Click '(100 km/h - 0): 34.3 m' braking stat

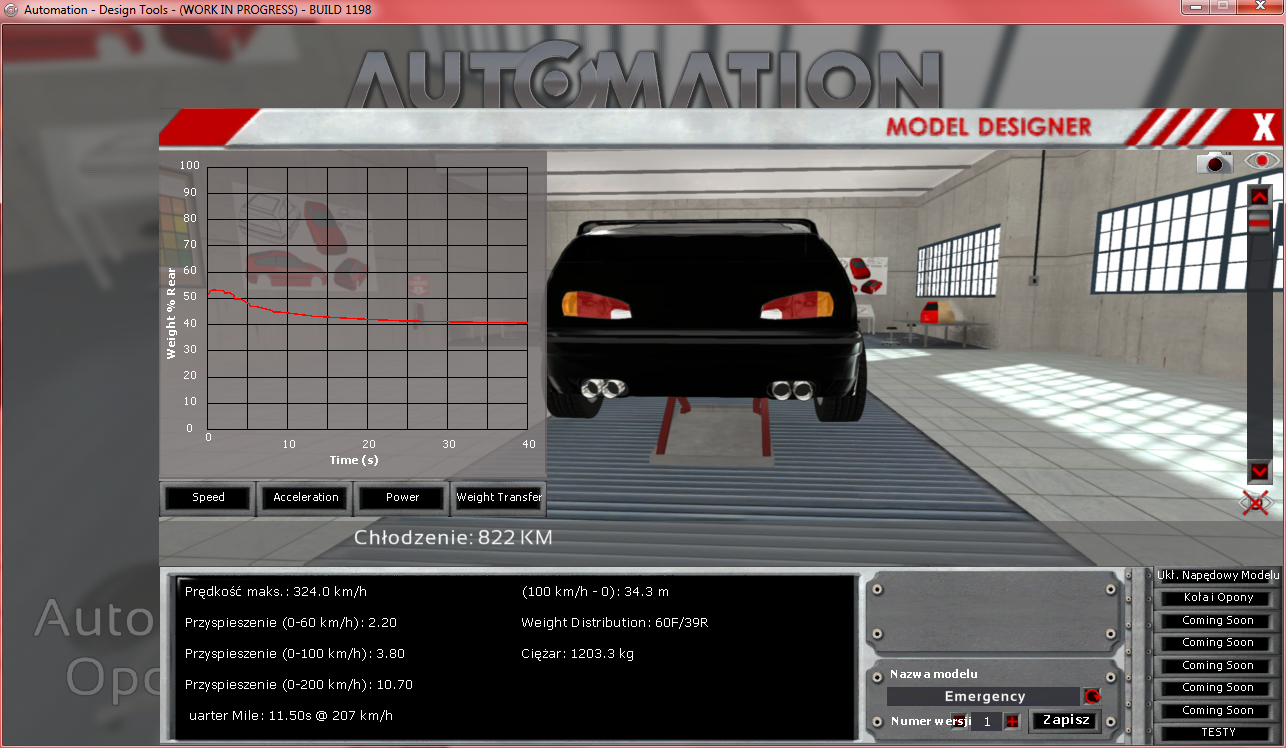tap(595, 591)
